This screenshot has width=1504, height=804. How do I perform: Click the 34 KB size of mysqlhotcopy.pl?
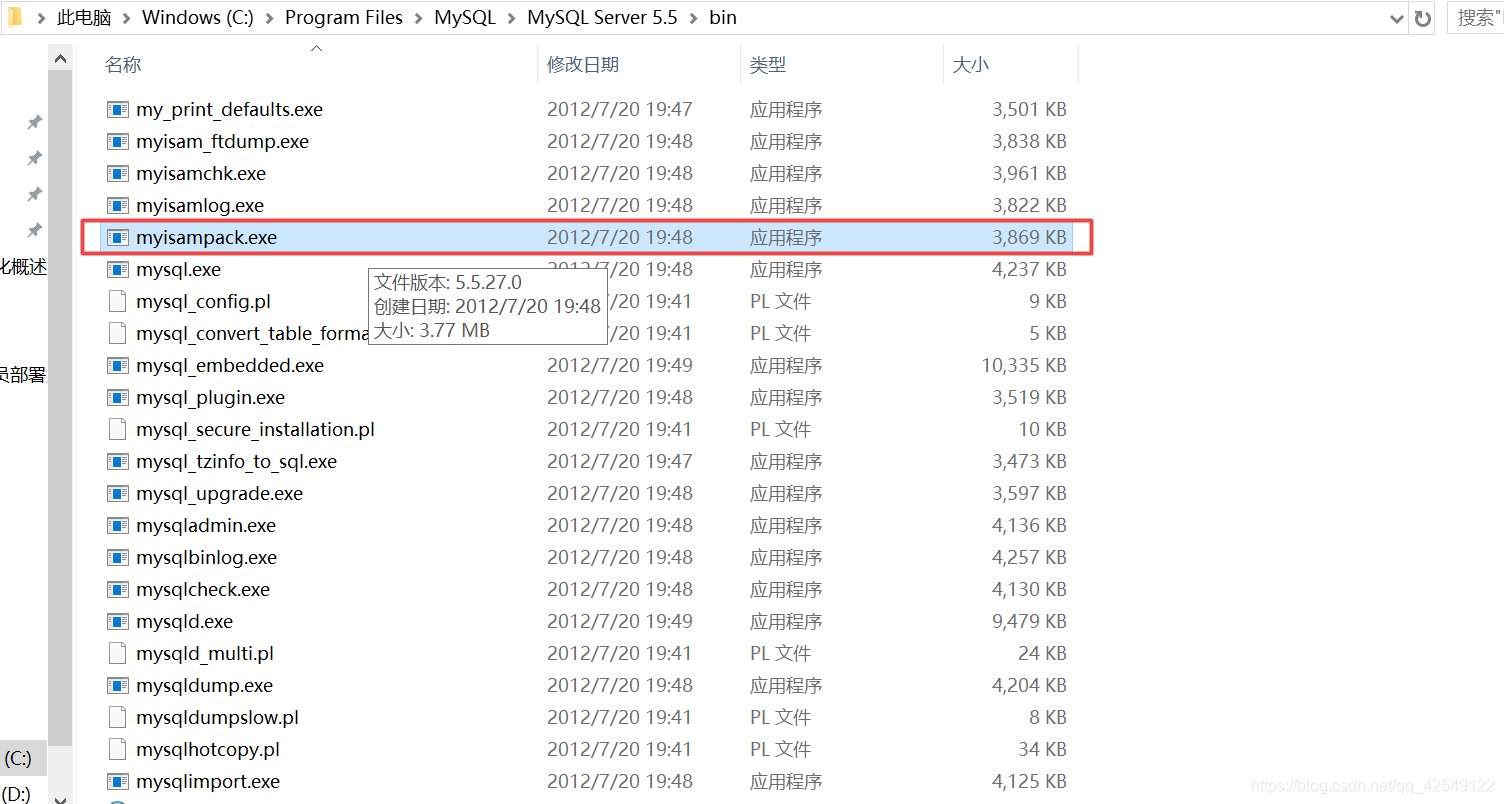(1042, 750)
